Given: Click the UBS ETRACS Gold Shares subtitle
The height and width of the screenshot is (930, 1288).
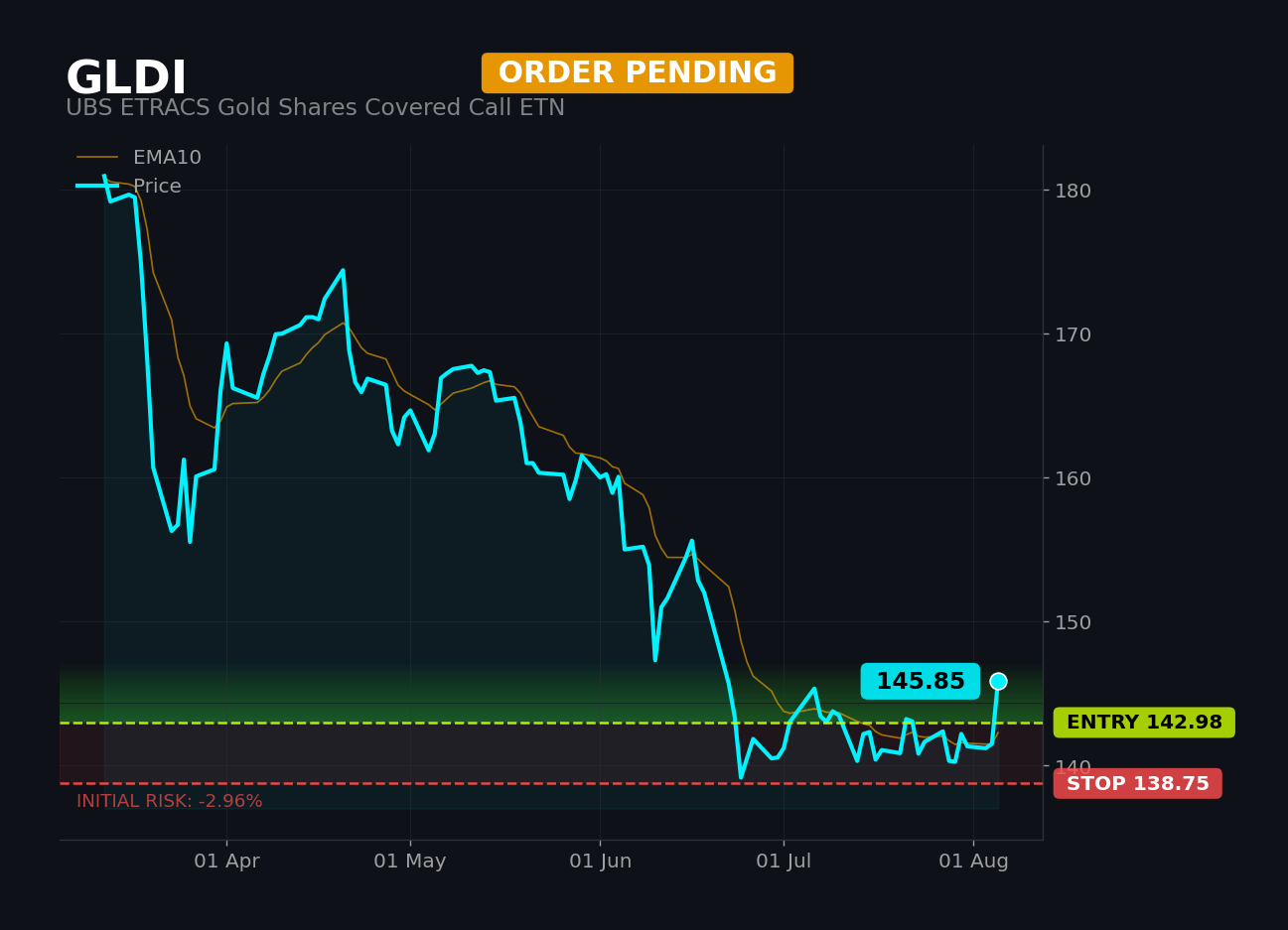Looking at the screenshot, I should (315, 108).
